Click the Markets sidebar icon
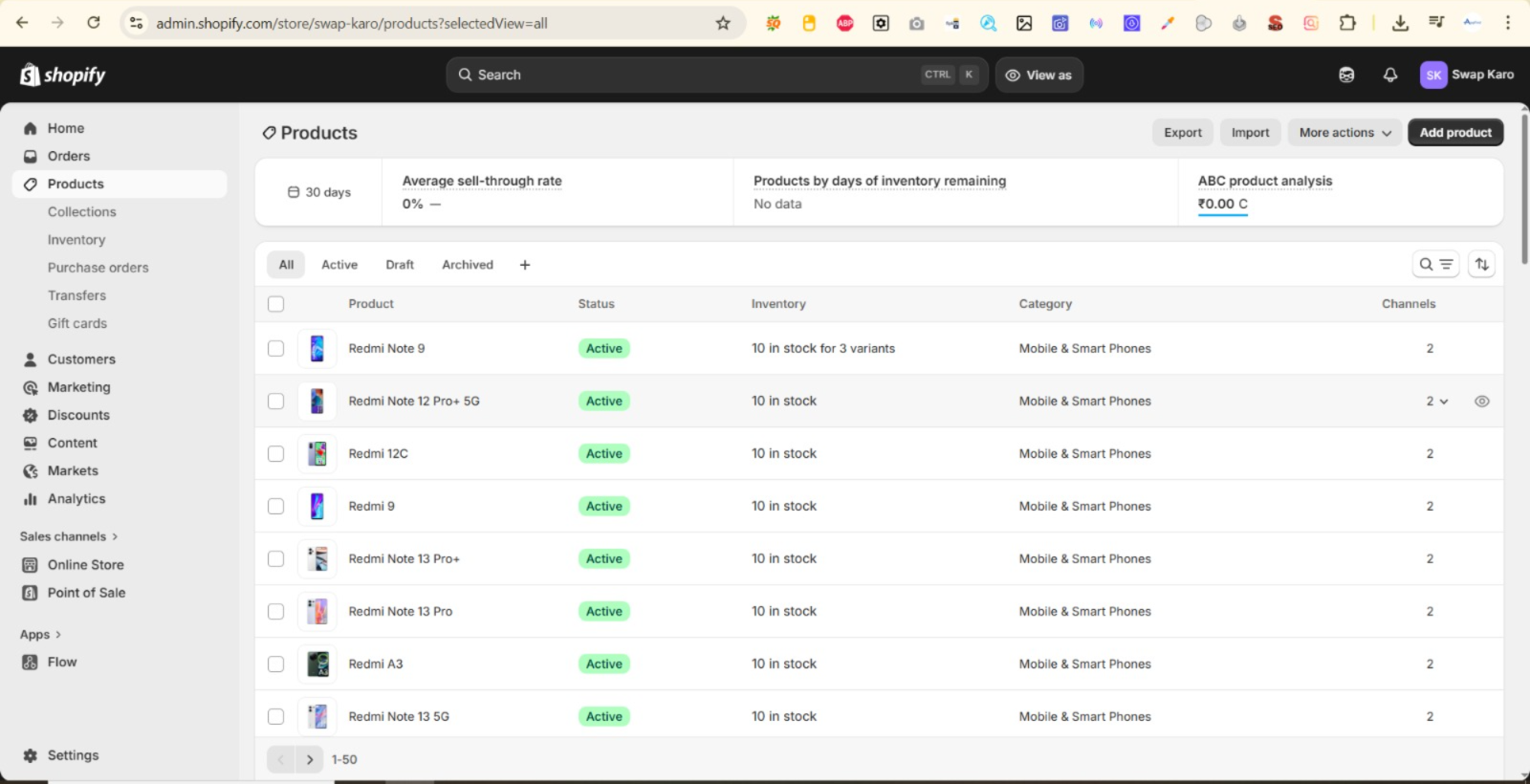The height and width of the screenshot is (784, 1530). [x=31, y=470]
